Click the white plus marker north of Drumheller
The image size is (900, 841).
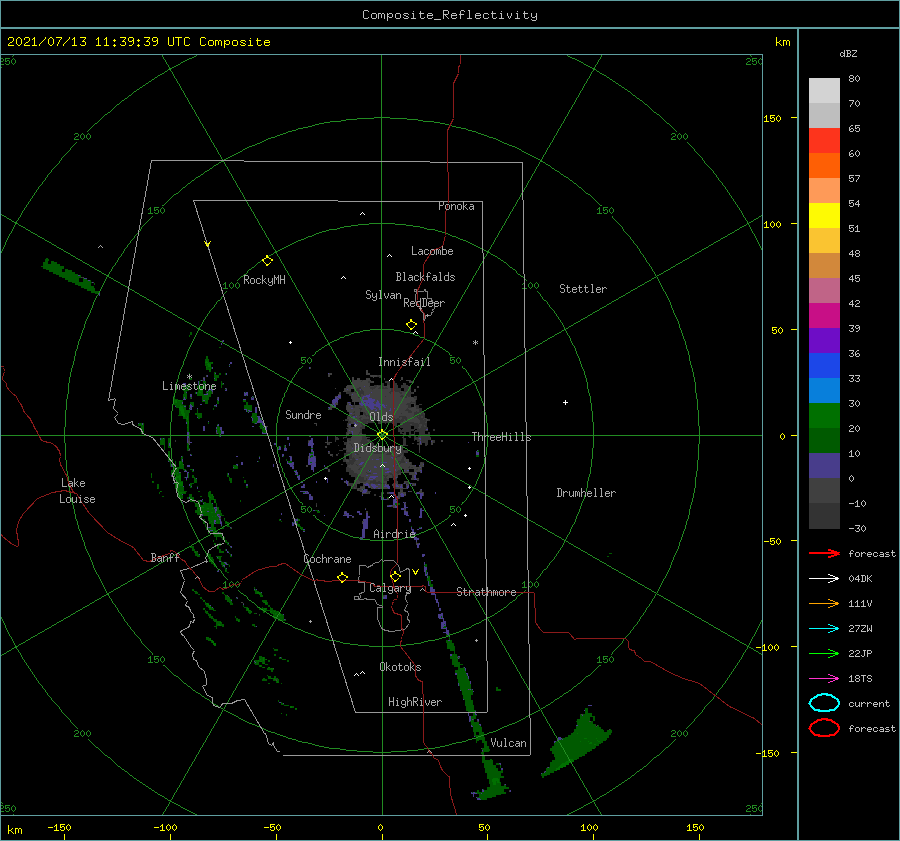565,402
